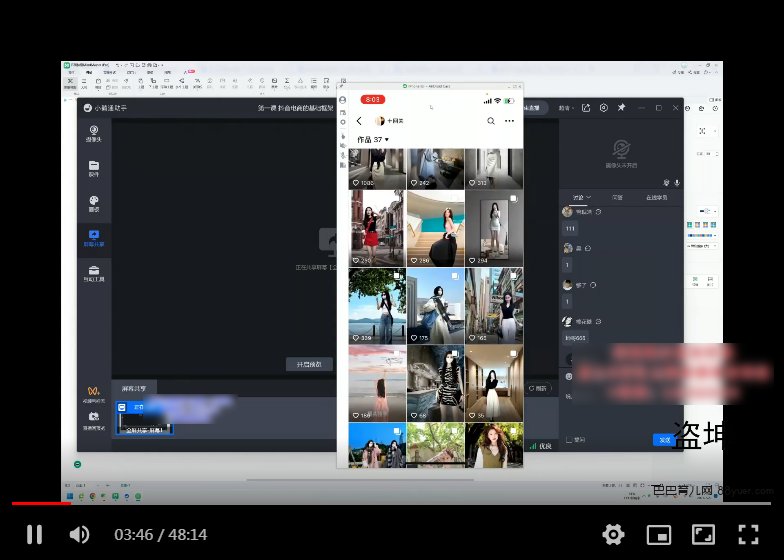Enter fullscreen in the video player
The image size is (784, 560).
pyautogui.click(x=748, y=534)
